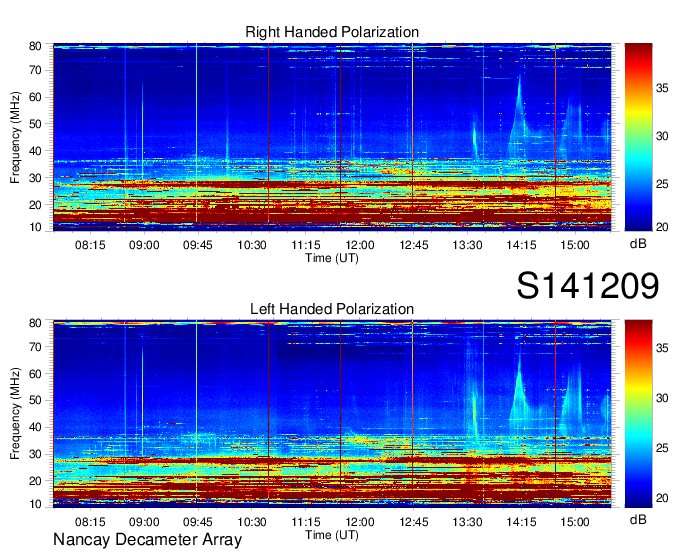The width and height of the screenshot is (680, 552).
Task: Click "14:15" tick on the Right Handed plot
Action: [521, 245]
